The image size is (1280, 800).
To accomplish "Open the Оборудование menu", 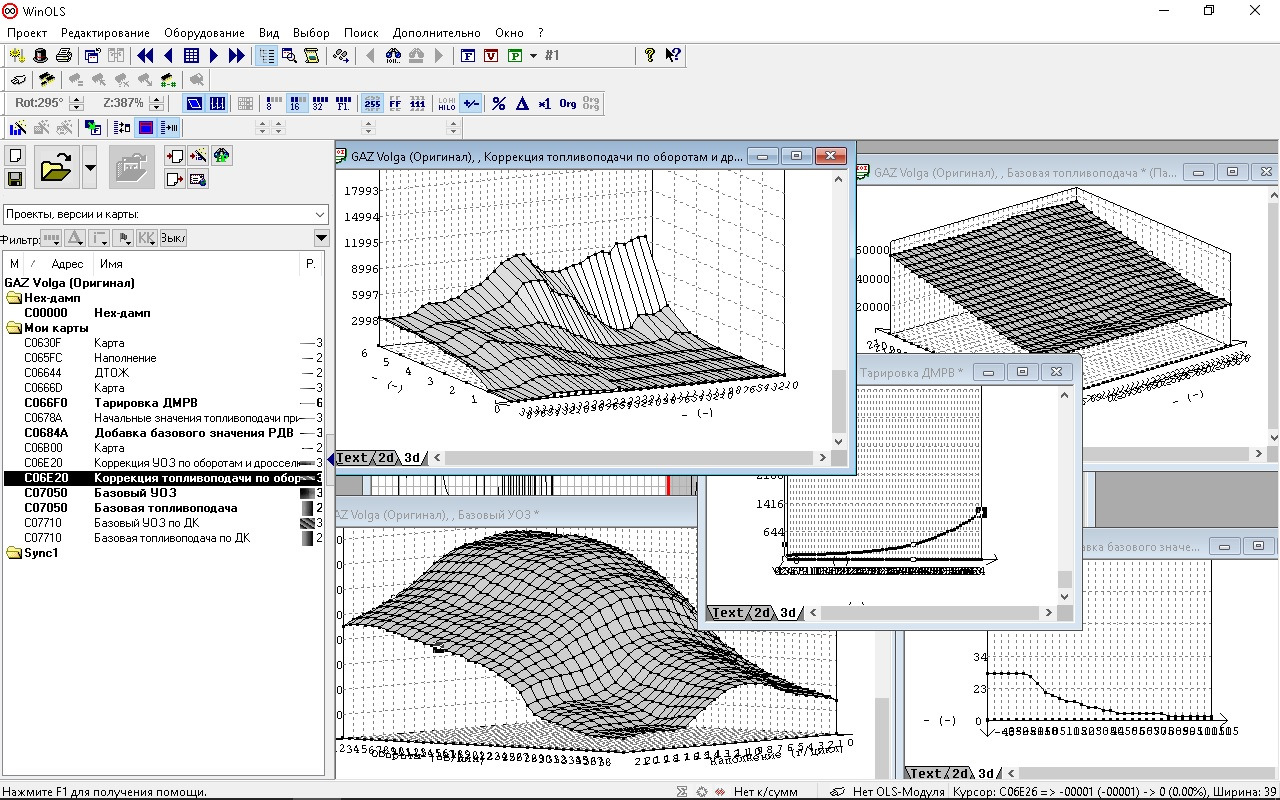I will coord(204,33).
